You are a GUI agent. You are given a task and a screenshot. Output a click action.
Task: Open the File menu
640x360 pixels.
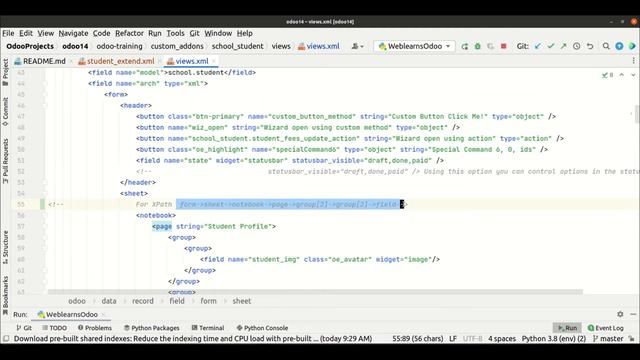pyautogui.click(x=8, y=33)
